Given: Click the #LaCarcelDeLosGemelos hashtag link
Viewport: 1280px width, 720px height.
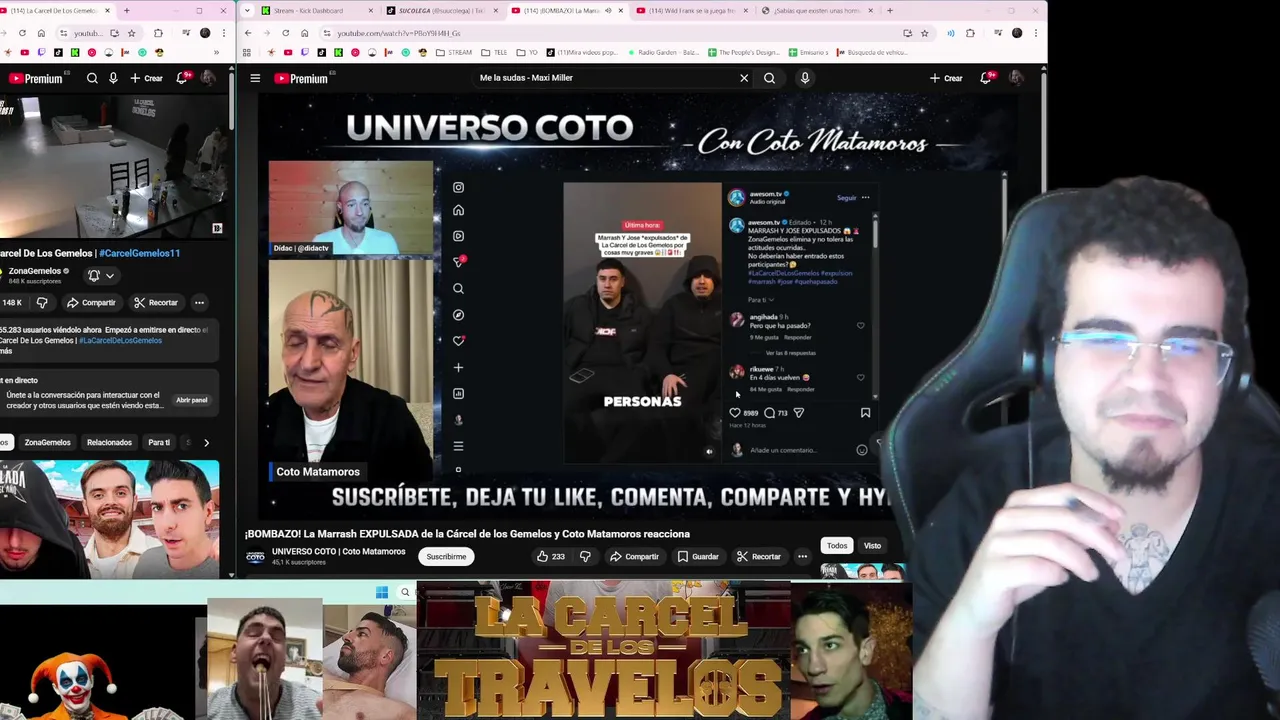Looking at the screenshot, I should (x=121, y=340).
